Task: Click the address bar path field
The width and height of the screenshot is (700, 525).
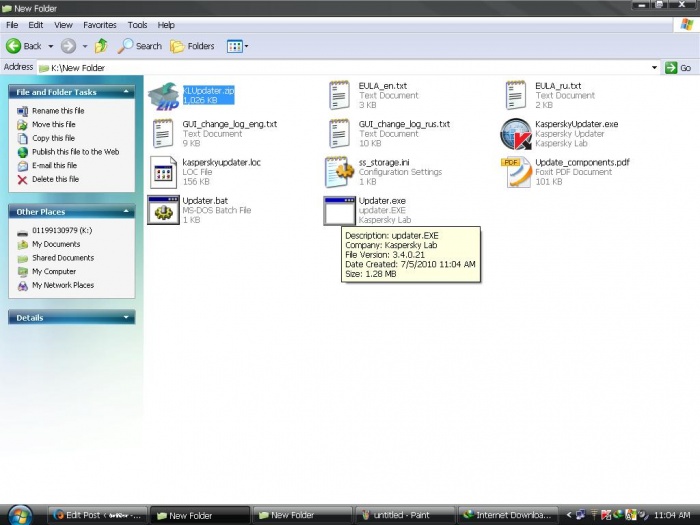Action: tap(340, 67)
